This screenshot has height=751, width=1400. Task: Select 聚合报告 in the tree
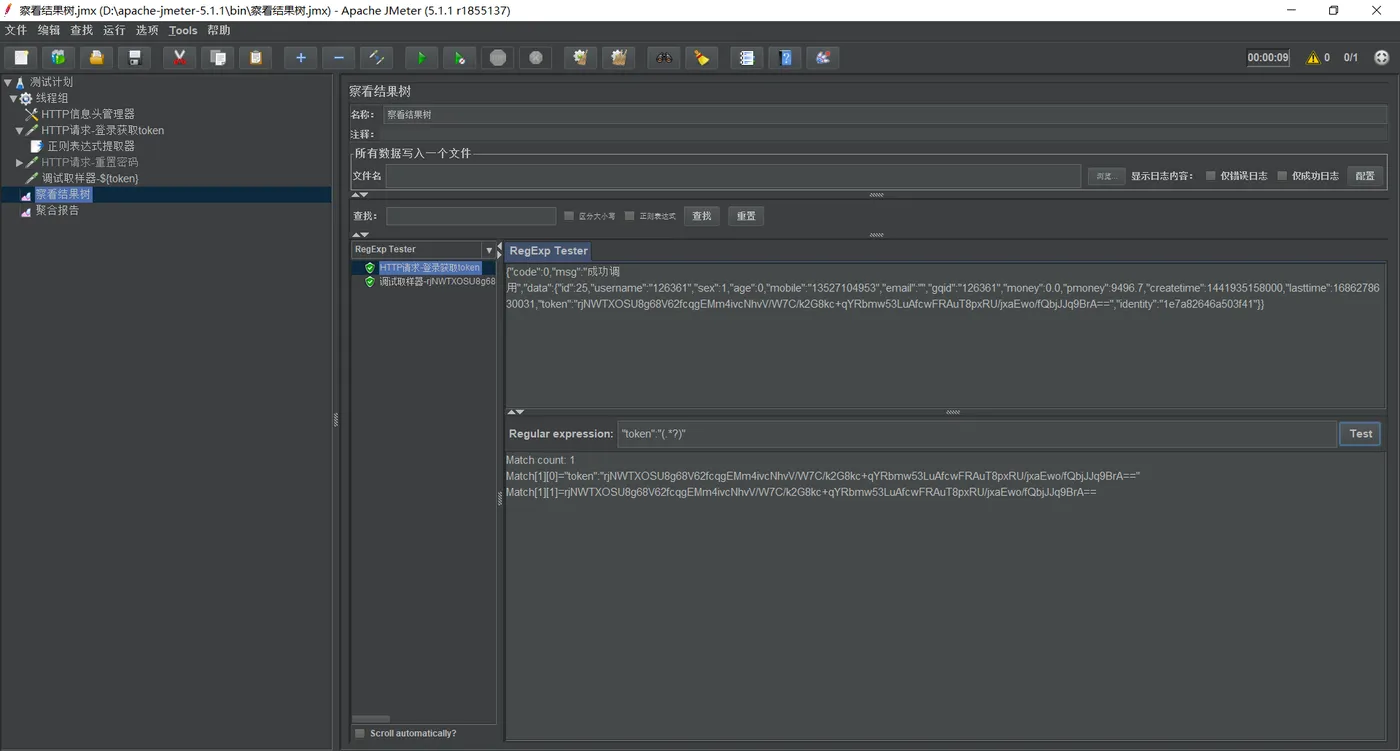click(x=57, y=211)
